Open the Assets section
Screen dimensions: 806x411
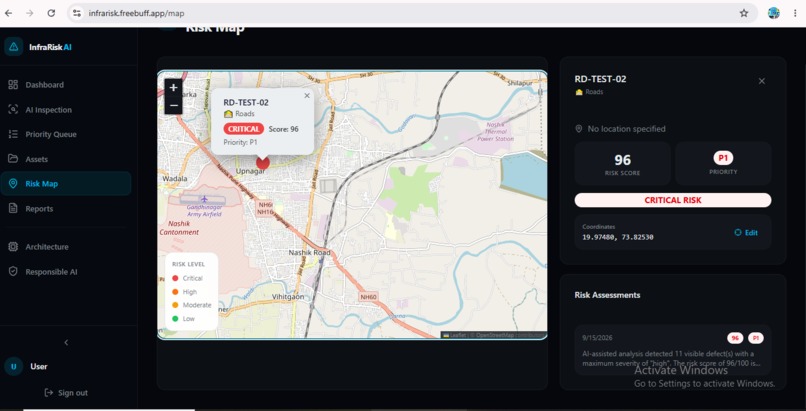tap(66, 159)
